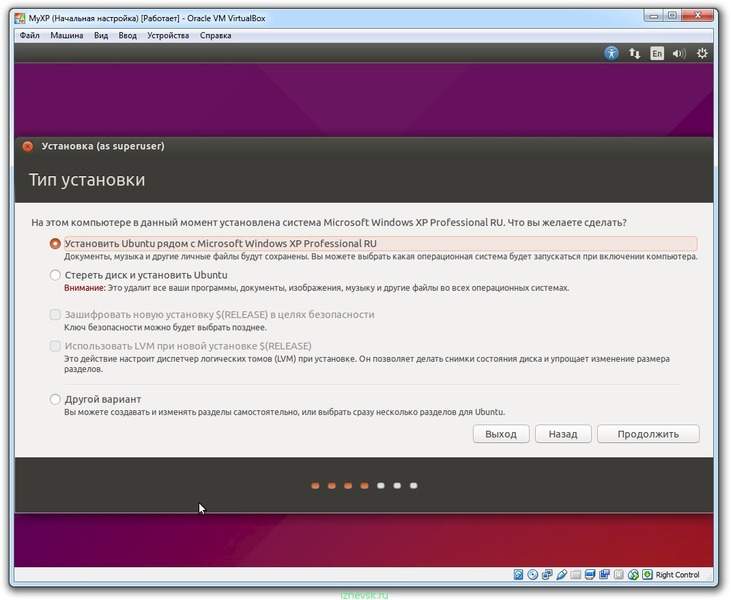Image resolution: width=731 pixels, height=600 pixels.
Task: Expand the system gear power menu
Action: pos(703,54)
